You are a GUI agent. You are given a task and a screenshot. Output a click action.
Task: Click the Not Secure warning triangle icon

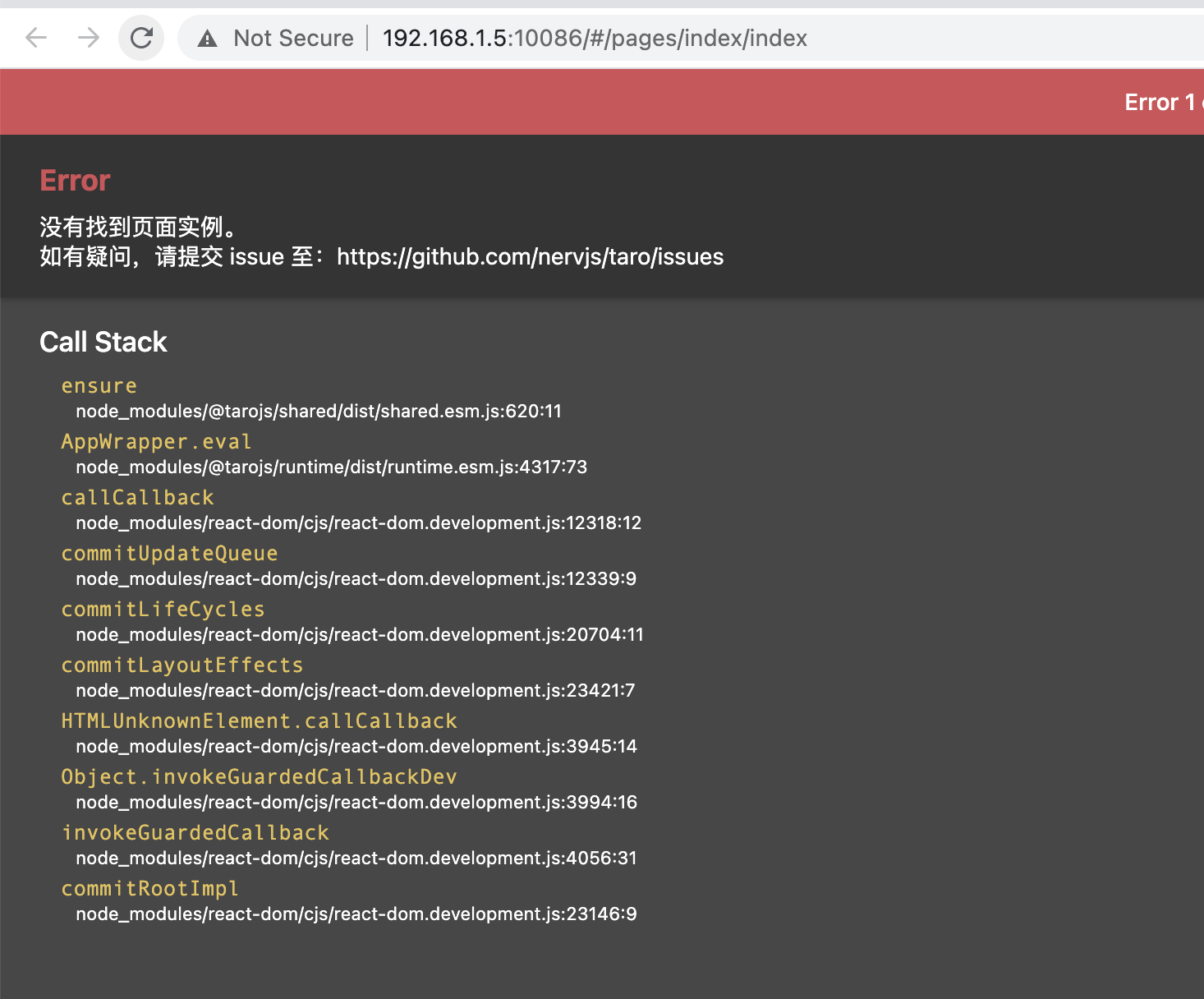click(208, 39)
